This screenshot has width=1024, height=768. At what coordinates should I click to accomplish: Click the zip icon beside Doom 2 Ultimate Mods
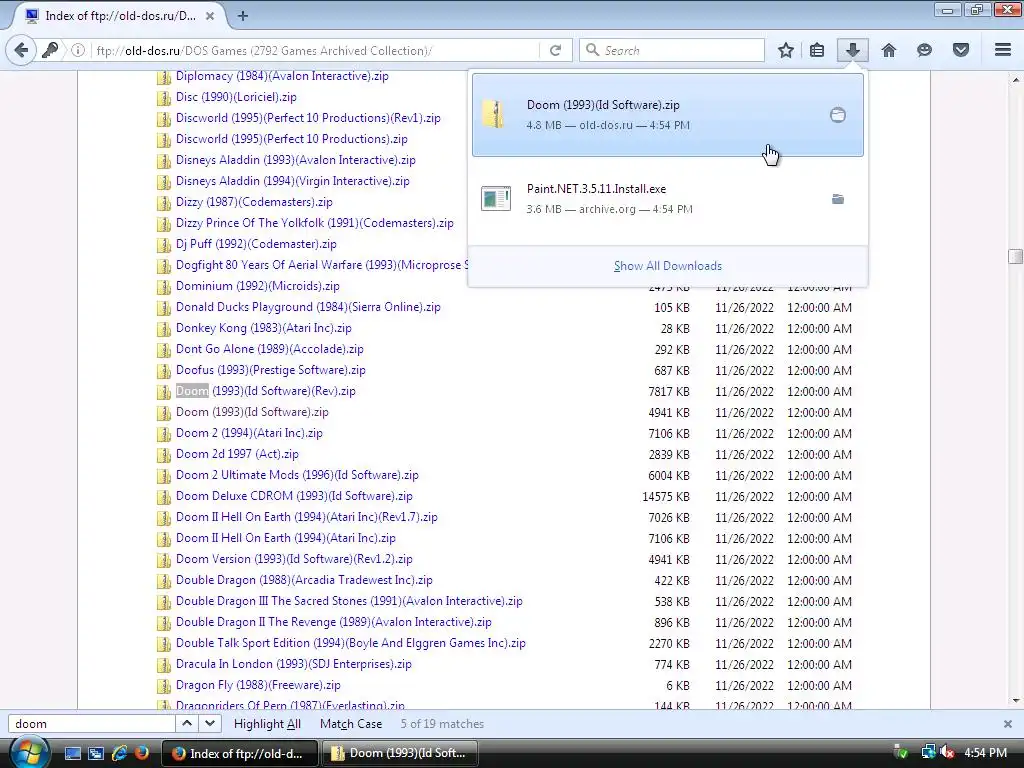163,476
